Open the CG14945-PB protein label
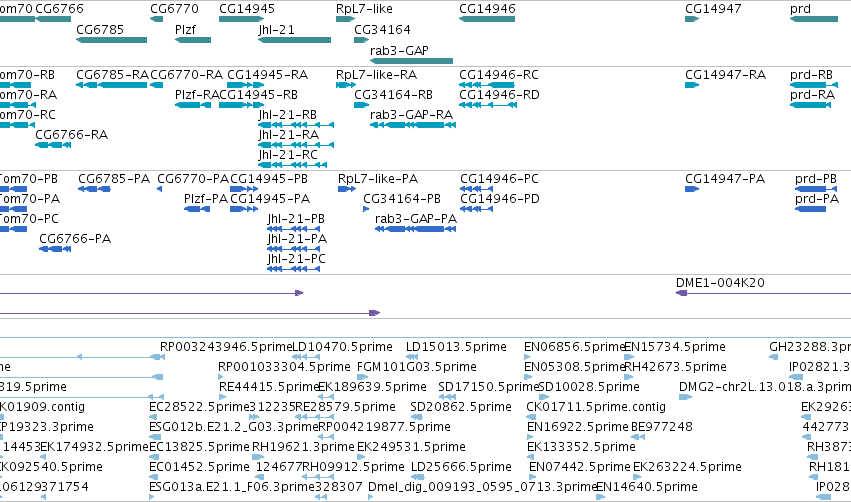The image size is (851, 502). pos(269,179)
